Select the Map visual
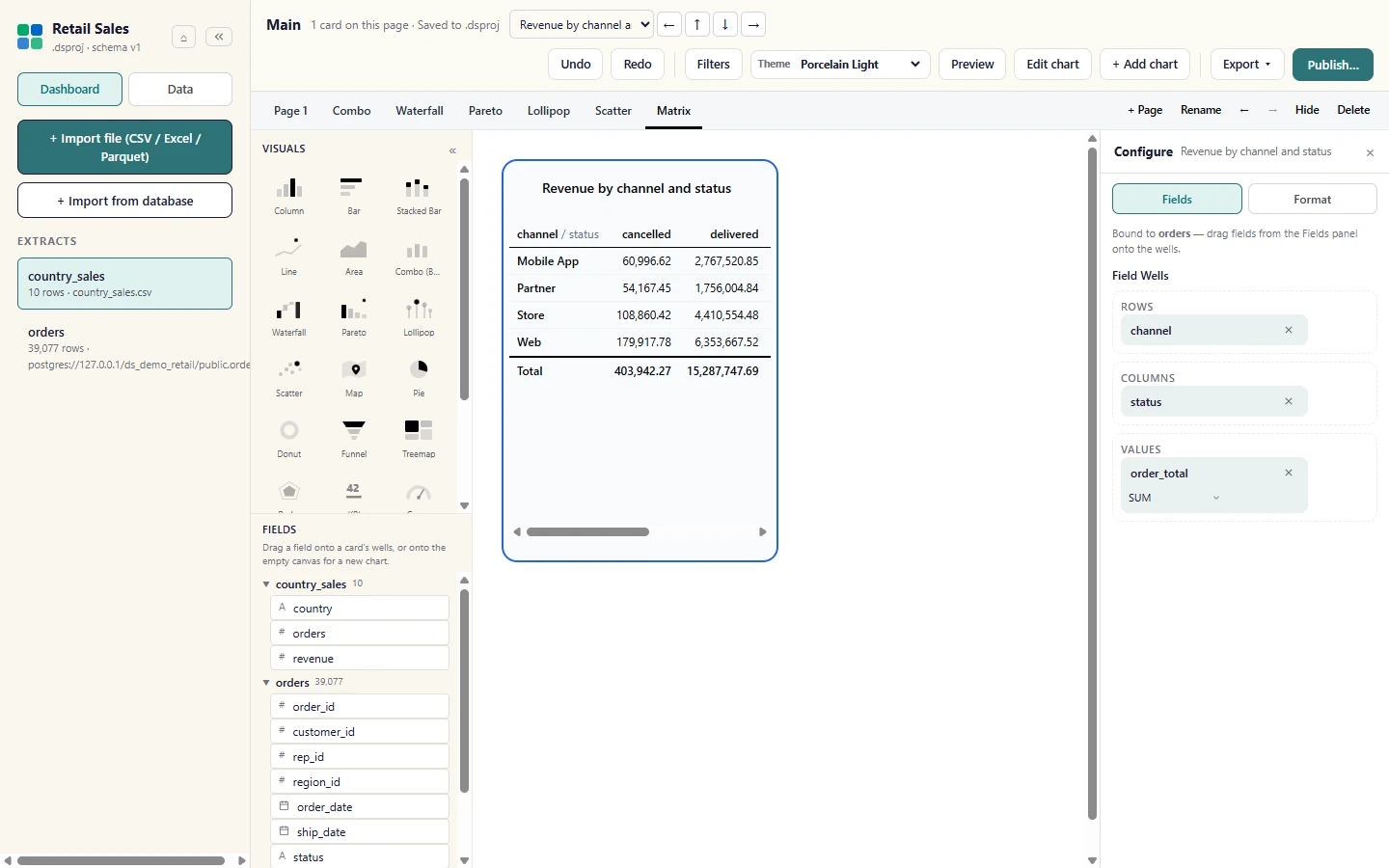The height and width of the screenshot is (868, 1389). coord(354,378)
